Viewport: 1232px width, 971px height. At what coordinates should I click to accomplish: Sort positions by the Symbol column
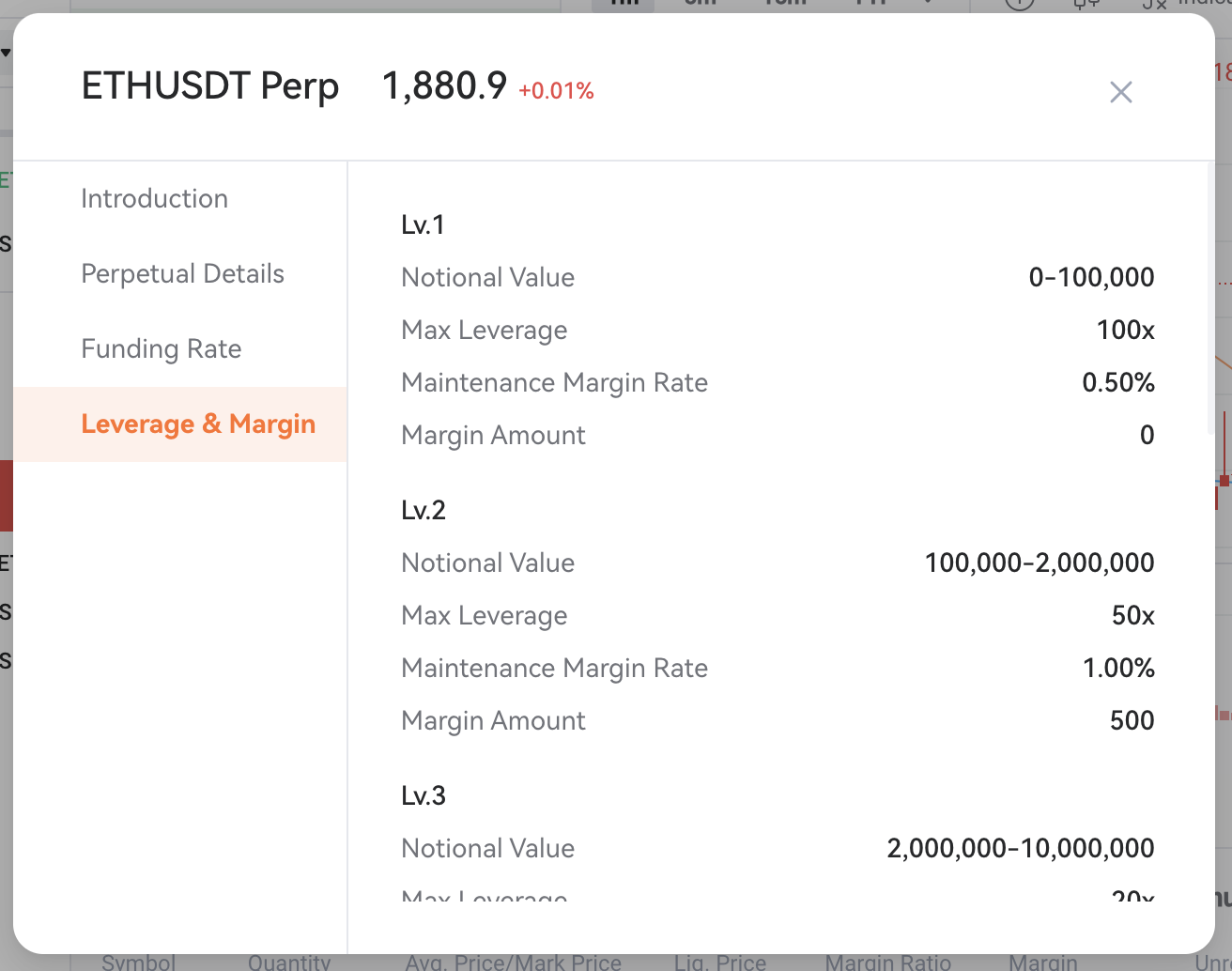point(137,963)
